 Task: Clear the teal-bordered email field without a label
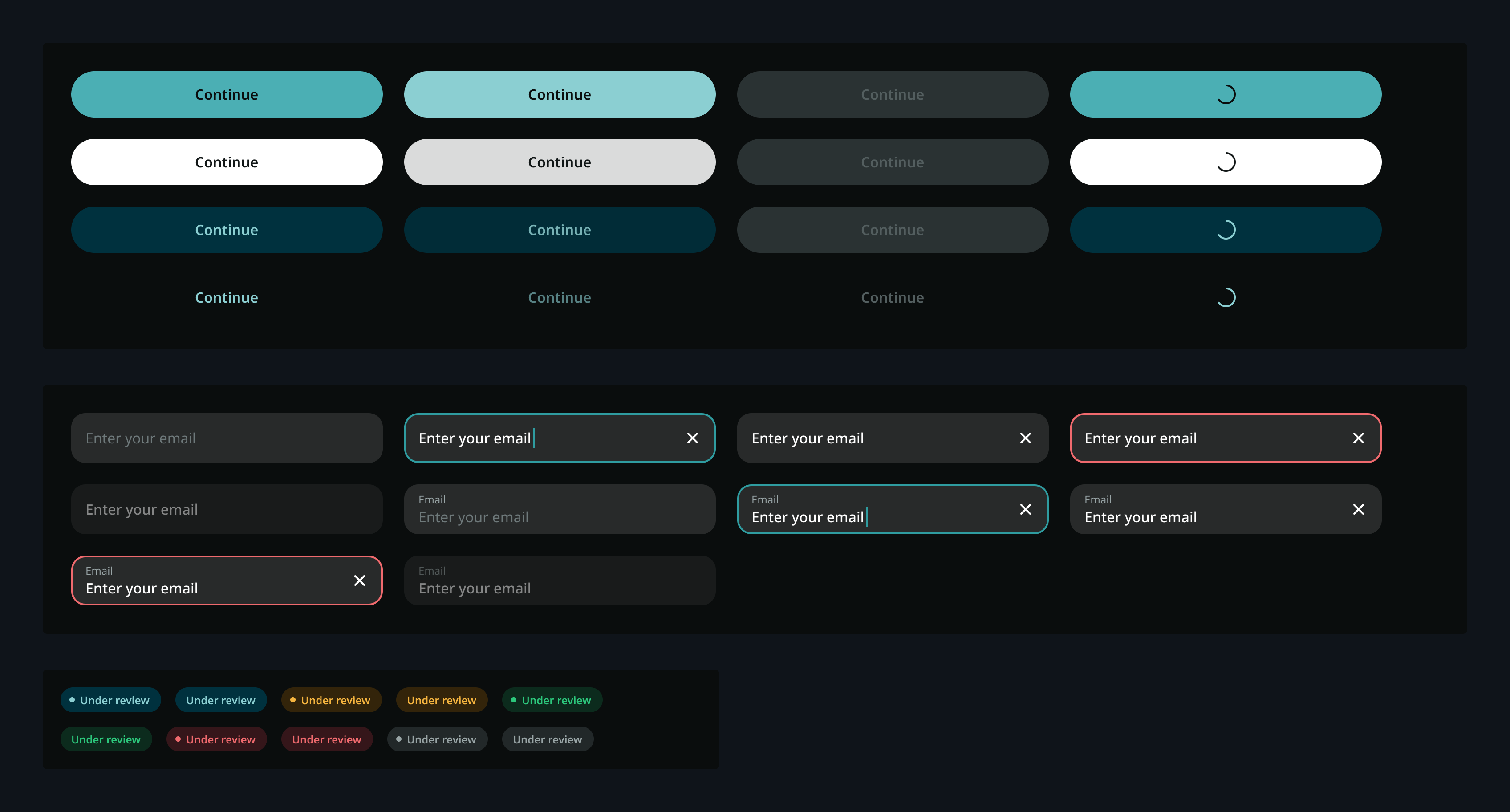point(692,438)
